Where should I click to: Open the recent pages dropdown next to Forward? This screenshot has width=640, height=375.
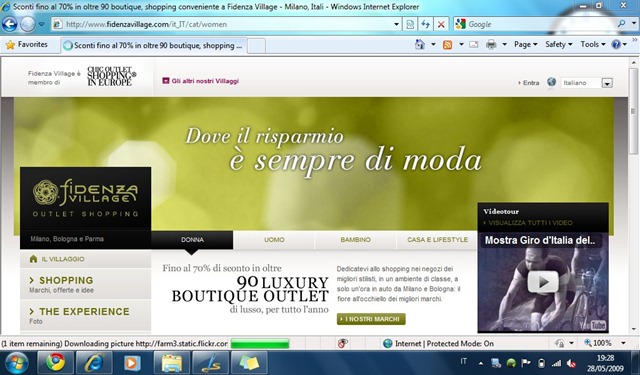pos(41,24)
